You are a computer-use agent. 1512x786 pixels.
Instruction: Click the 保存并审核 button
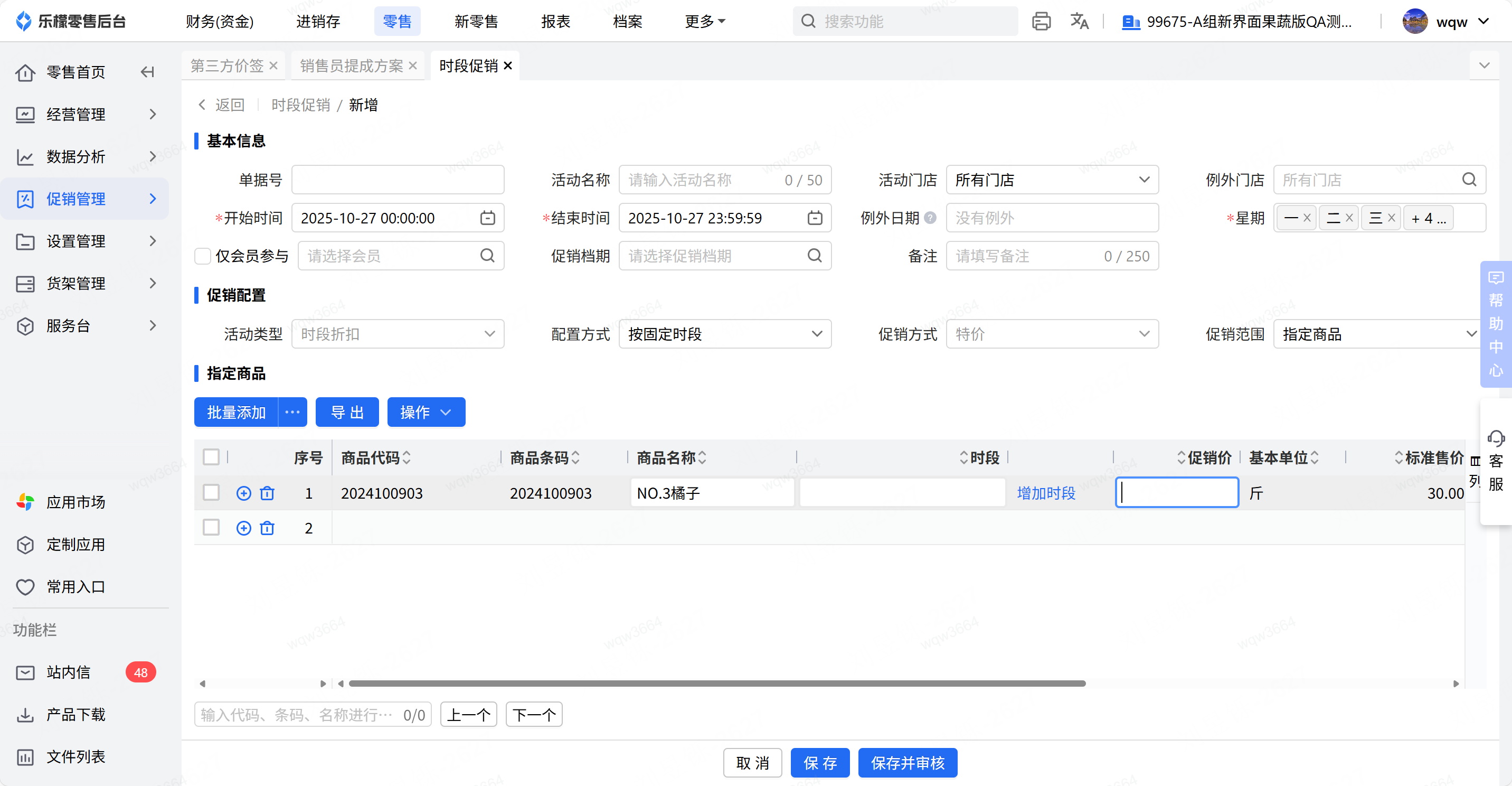pyautogui.click(x=907, y=763)
